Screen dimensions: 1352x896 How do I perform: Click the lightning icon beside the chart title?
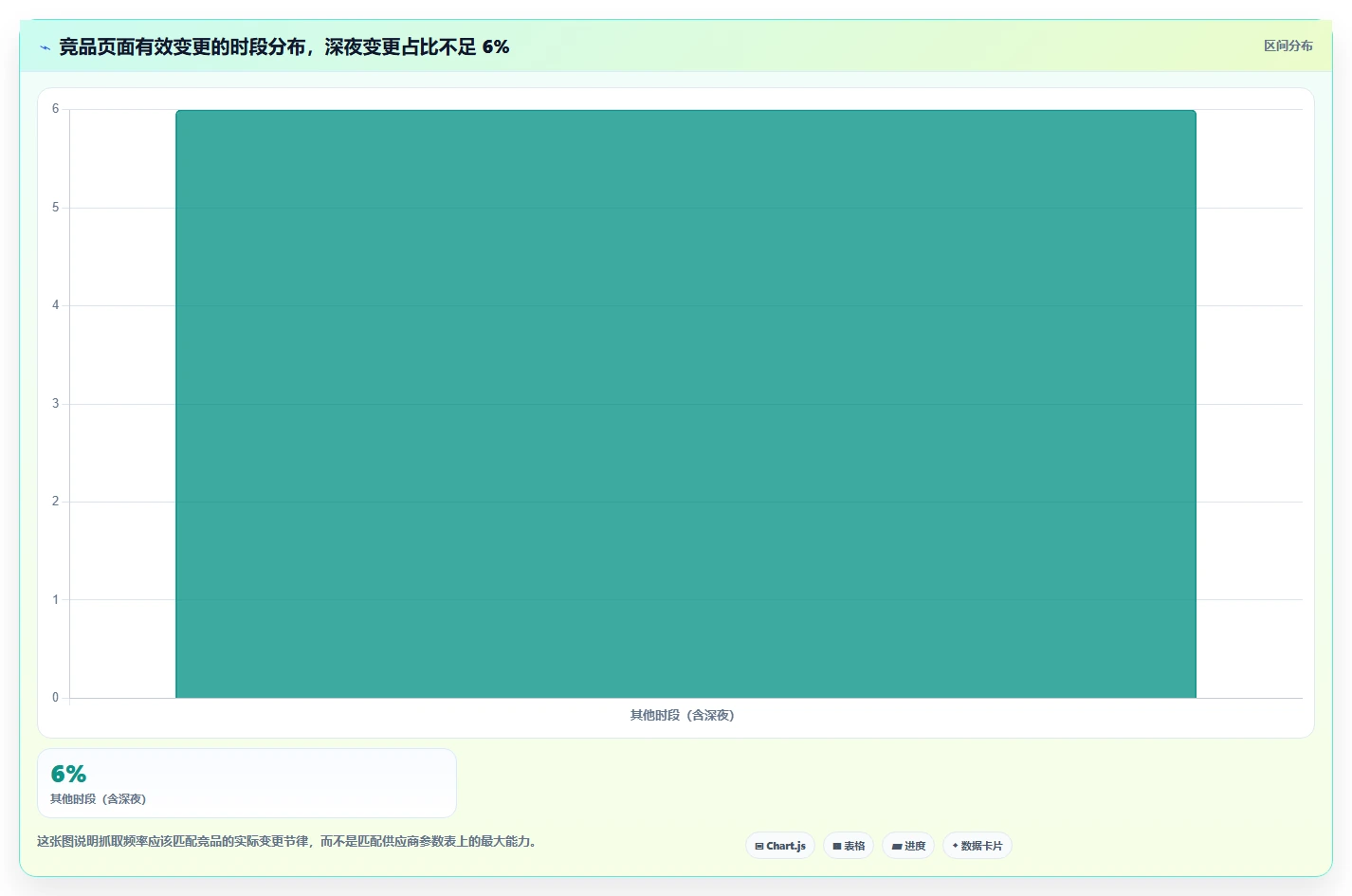click(45, 47)
